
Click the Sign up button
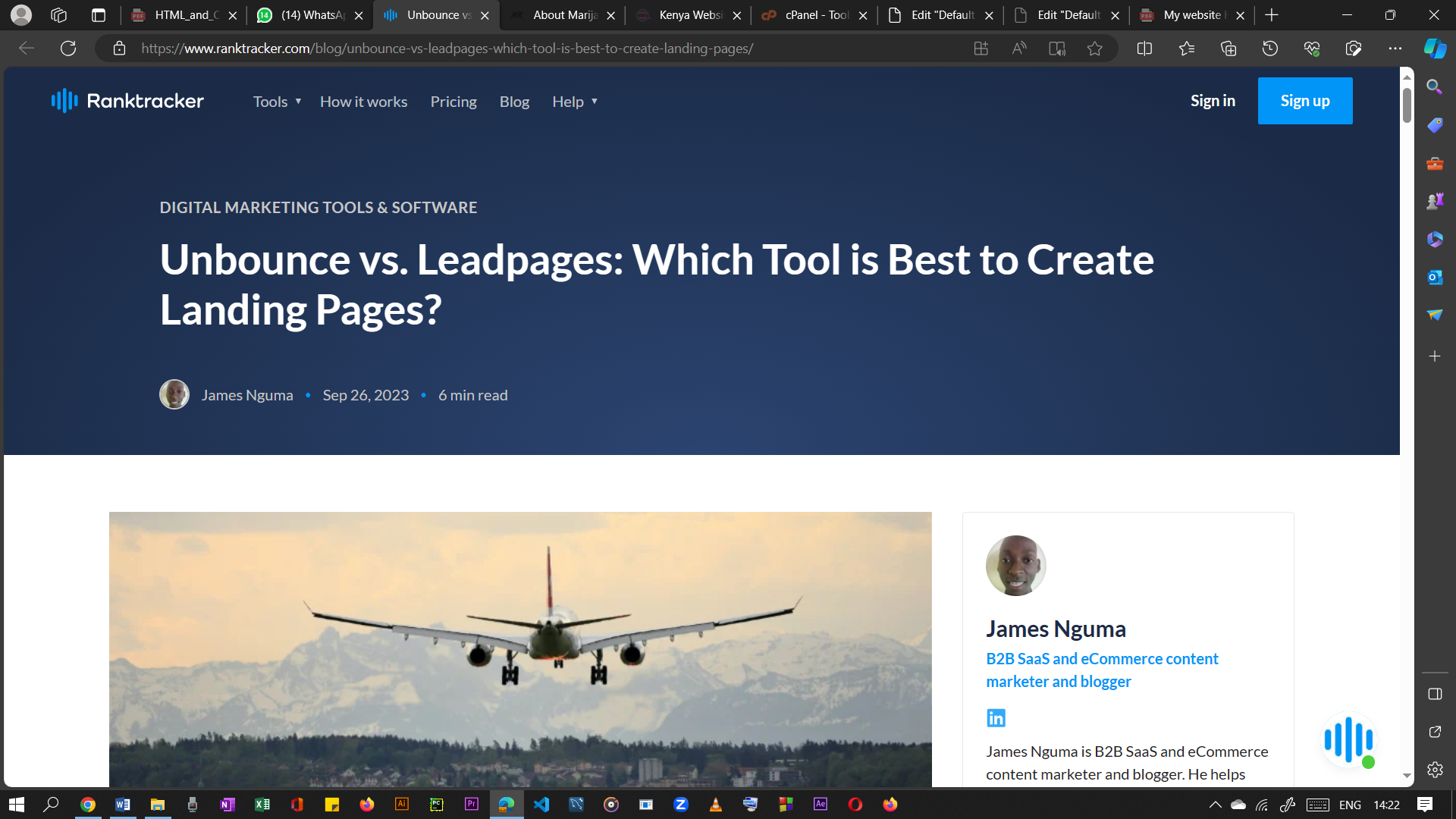pyautogui.click(x=1305, y=101)
